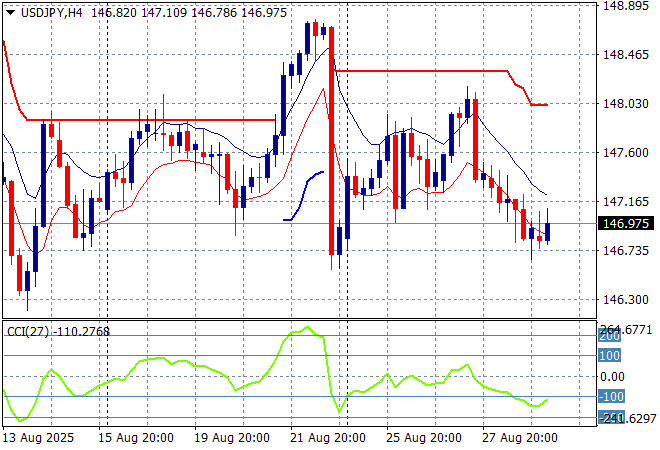Select the 13 Aug 2025 date label
Screen dimensions: 660x450
[40, 437]
